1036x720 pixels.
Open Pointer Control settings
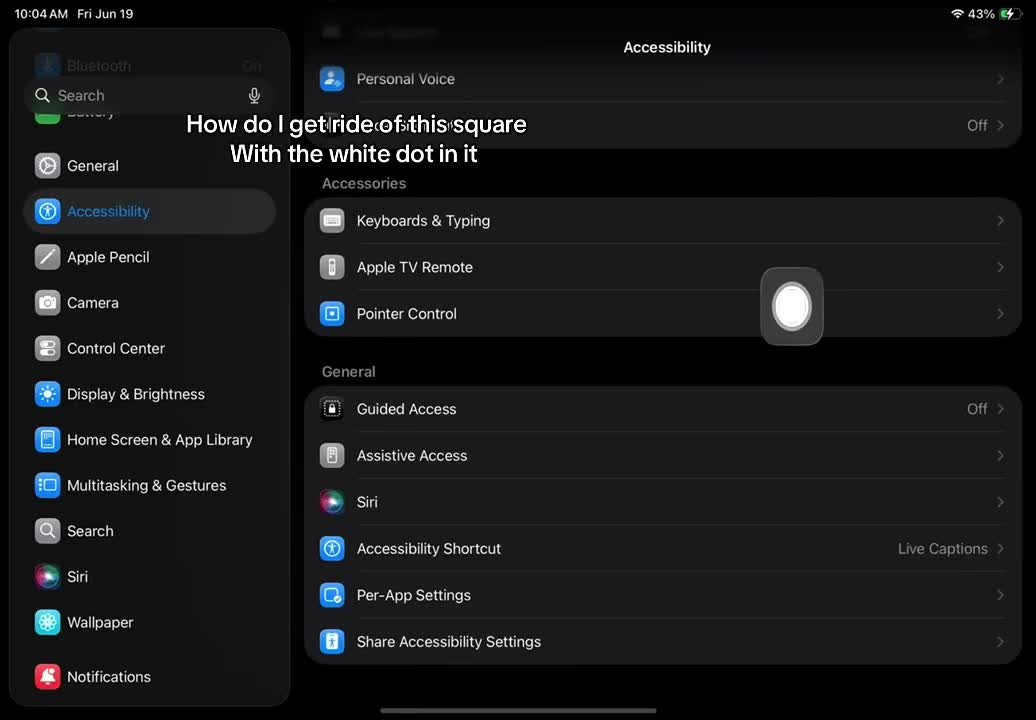[x=663, y=314]
